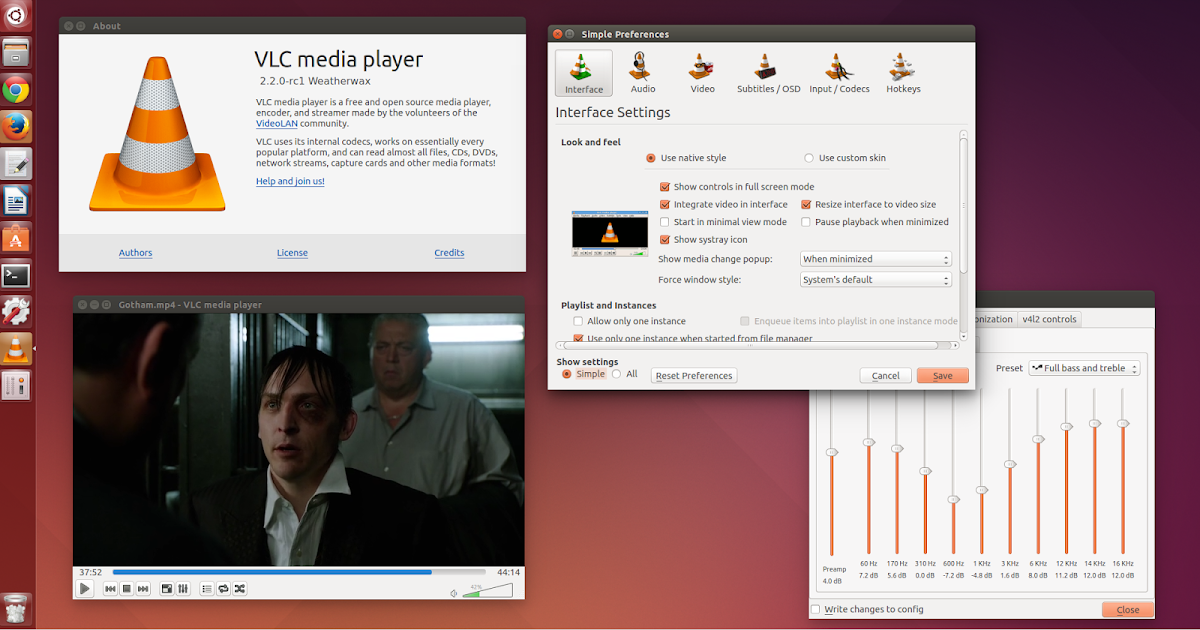Open System Settings wrench icon in launcher
1200x630 pixels.
[x=16, y=312]
